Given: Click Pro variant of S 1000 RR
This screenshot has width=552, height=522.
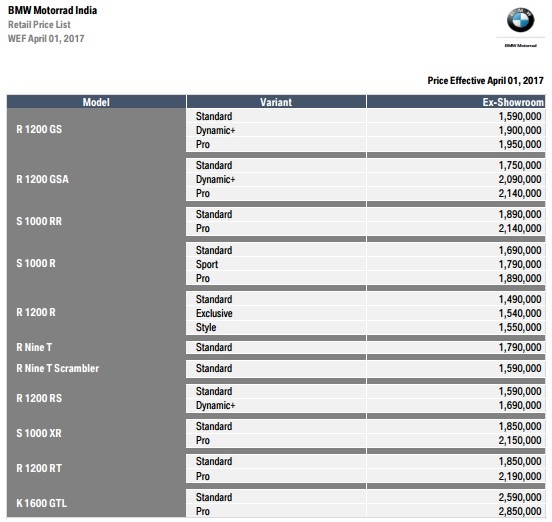Looking at the screenshot, I should click(x=203, y=228).
